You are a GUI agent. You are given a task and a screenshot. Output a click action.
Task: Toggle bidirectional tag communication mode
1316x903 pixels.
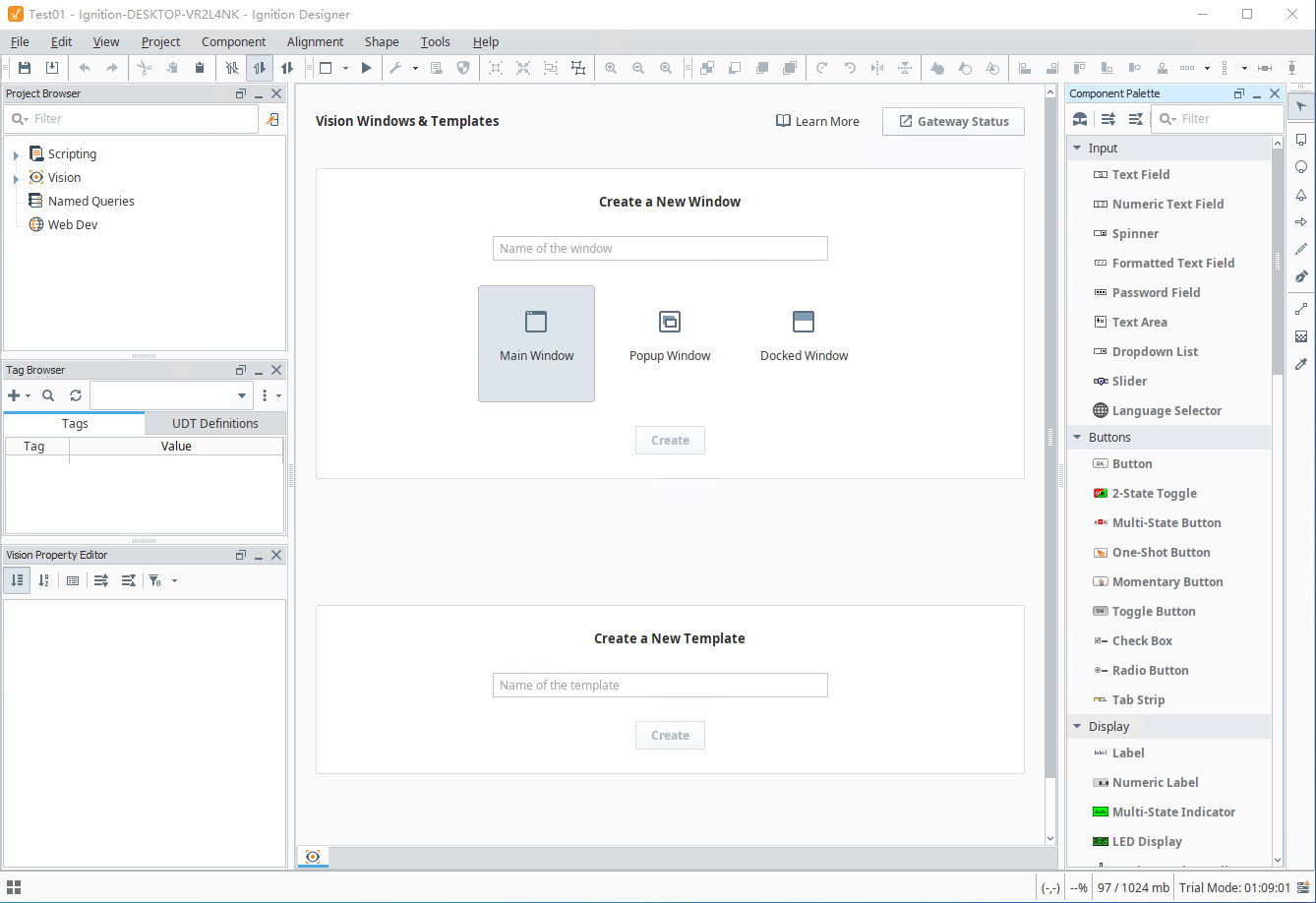point(287,68)
